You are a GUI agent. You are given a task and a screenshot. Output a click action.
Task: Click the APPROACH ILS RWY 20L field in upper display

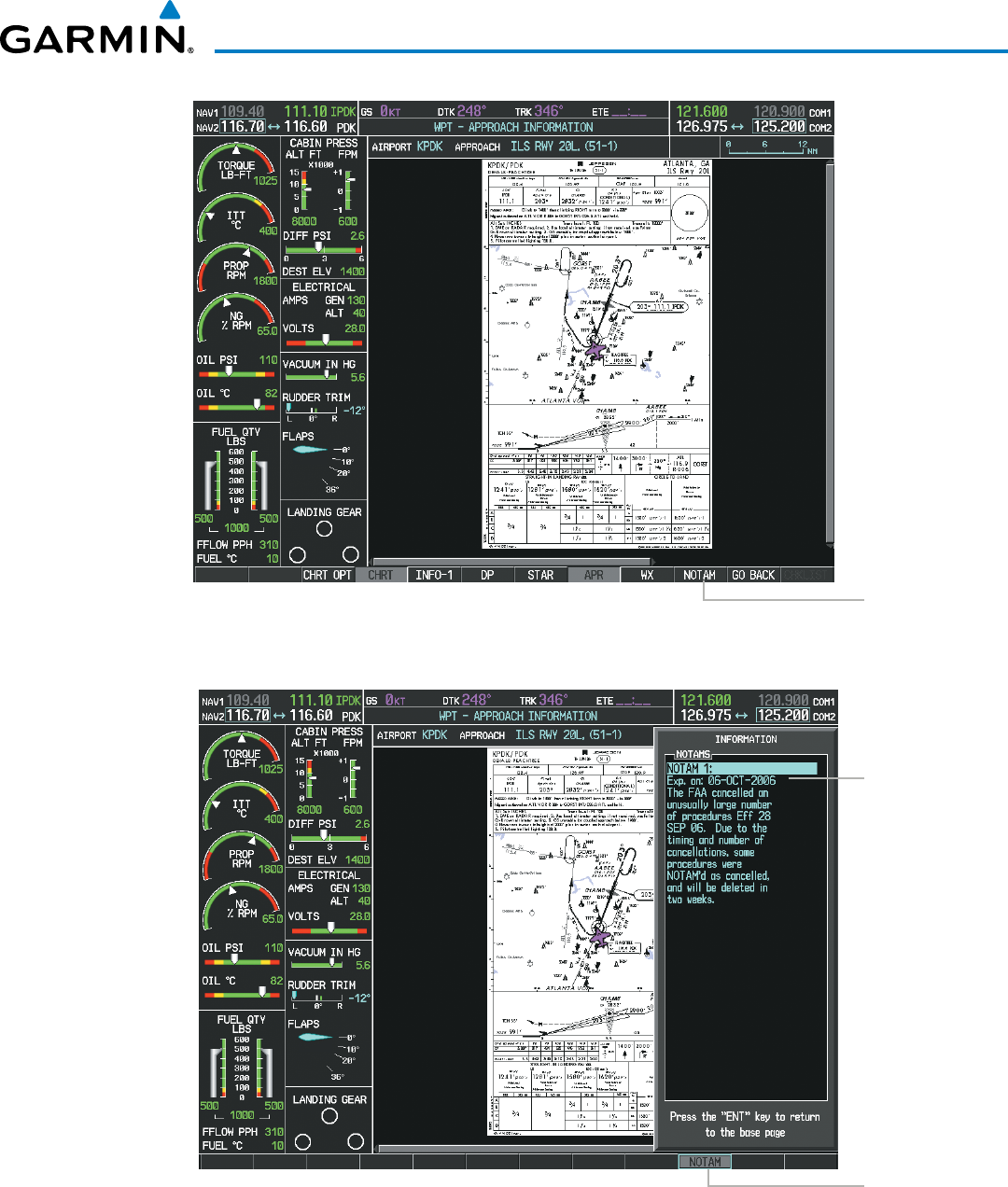click(x=536, y=147)
